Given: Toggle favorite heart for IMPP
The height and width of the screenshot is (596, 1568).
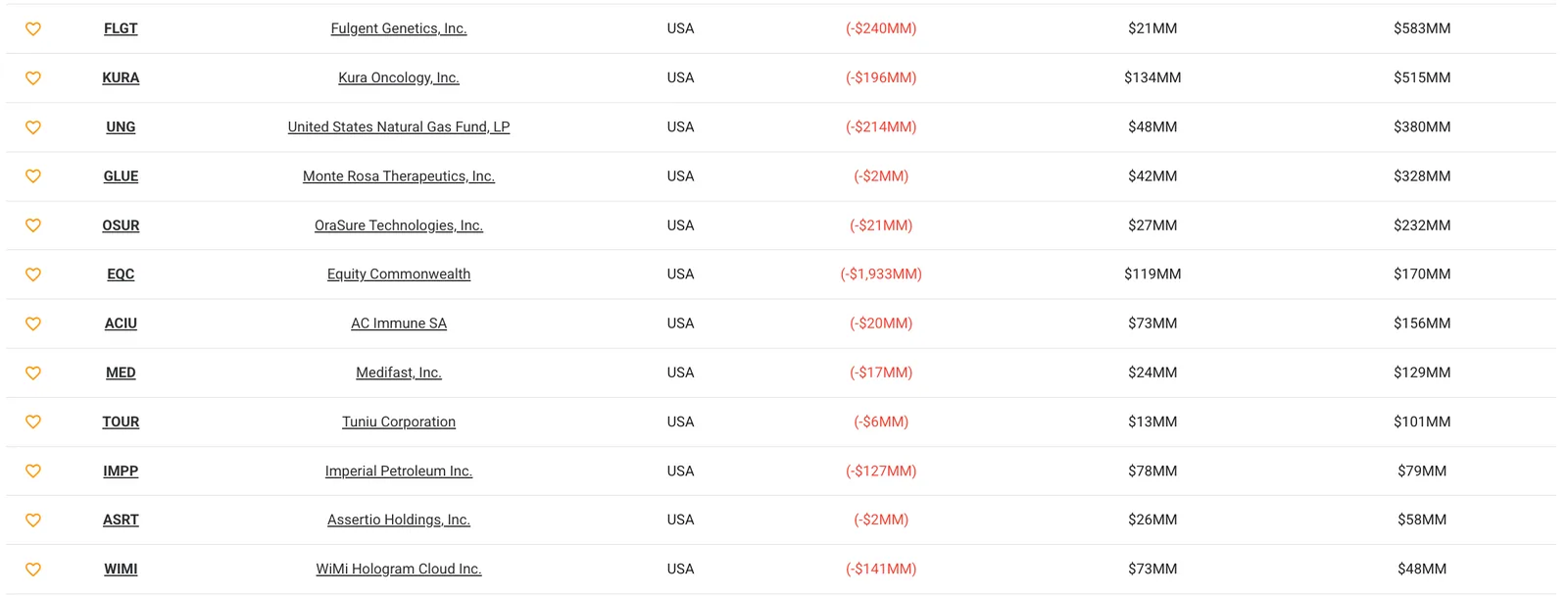Looking at the screenshot, I should tap(32, 471).
